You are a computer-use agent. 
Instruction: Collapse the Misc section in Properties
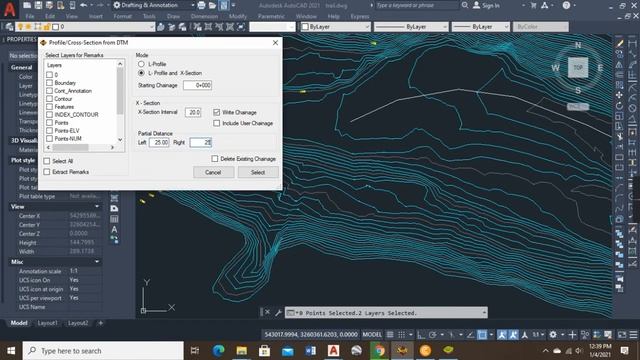tap(97, 262)
